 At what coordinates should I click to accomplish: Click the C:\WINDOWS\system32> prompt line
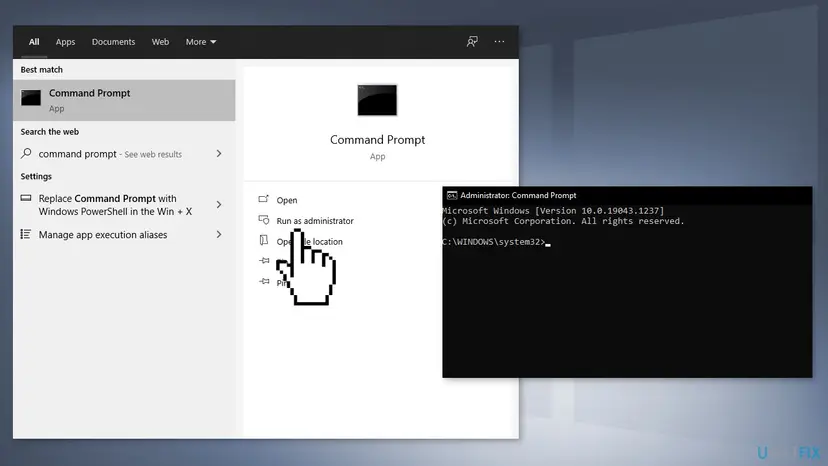494,241
